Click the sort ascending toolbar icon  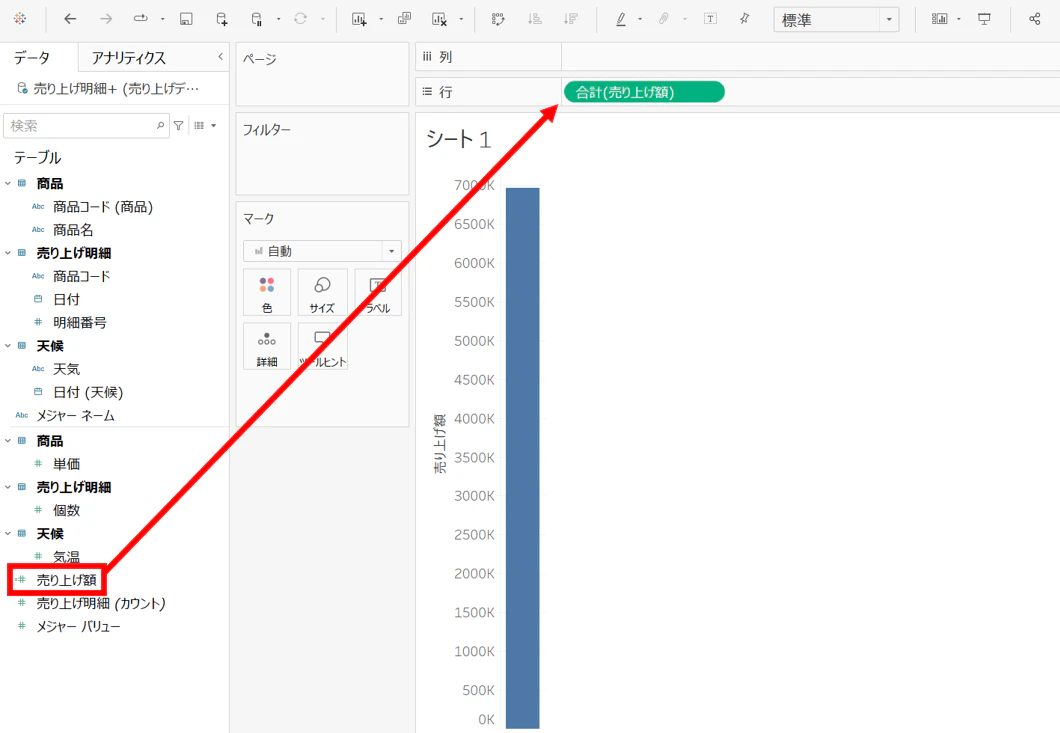(535, 19)
